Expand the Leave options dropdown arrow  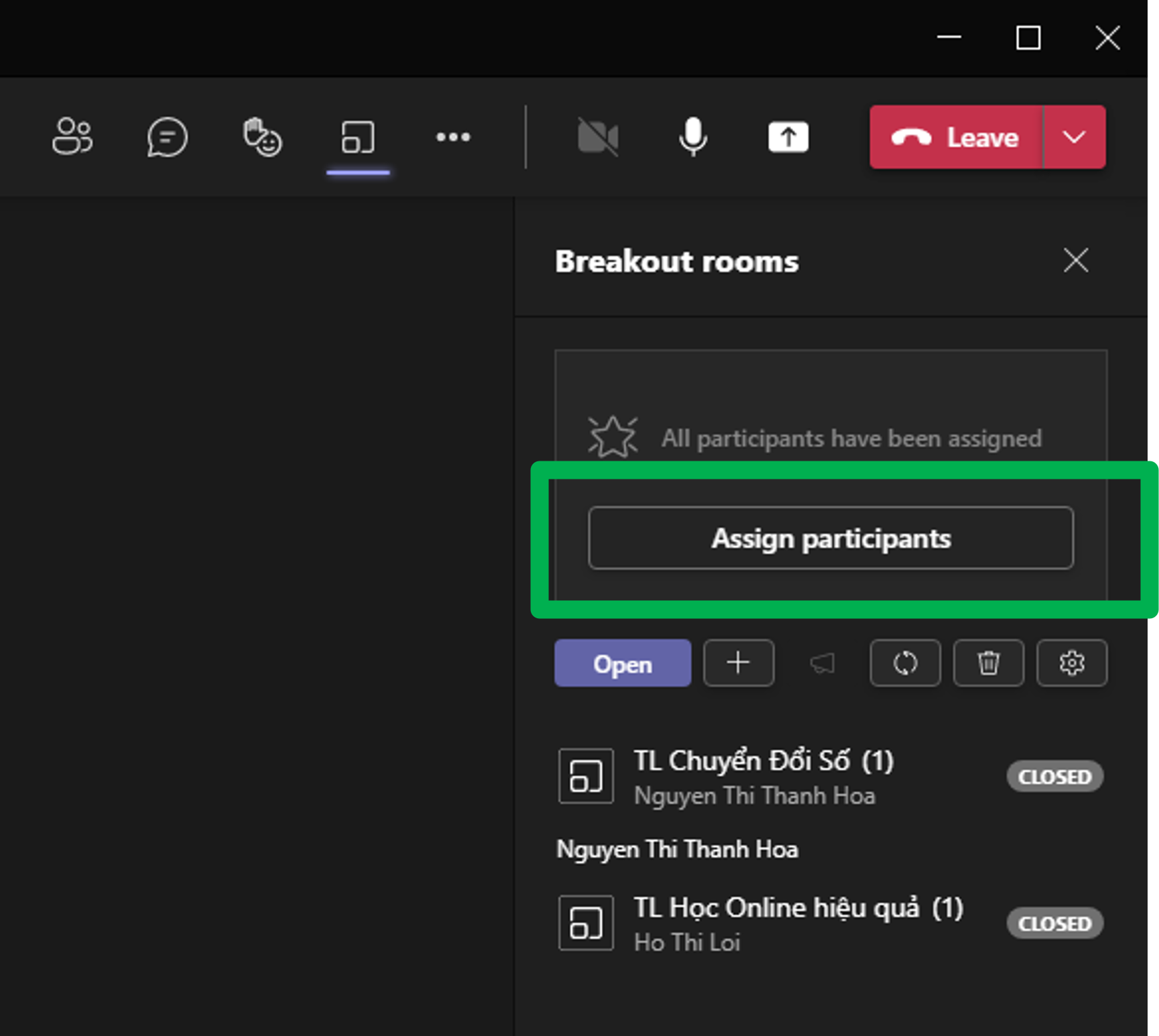pyautogui.click(x=1075, y=137)
